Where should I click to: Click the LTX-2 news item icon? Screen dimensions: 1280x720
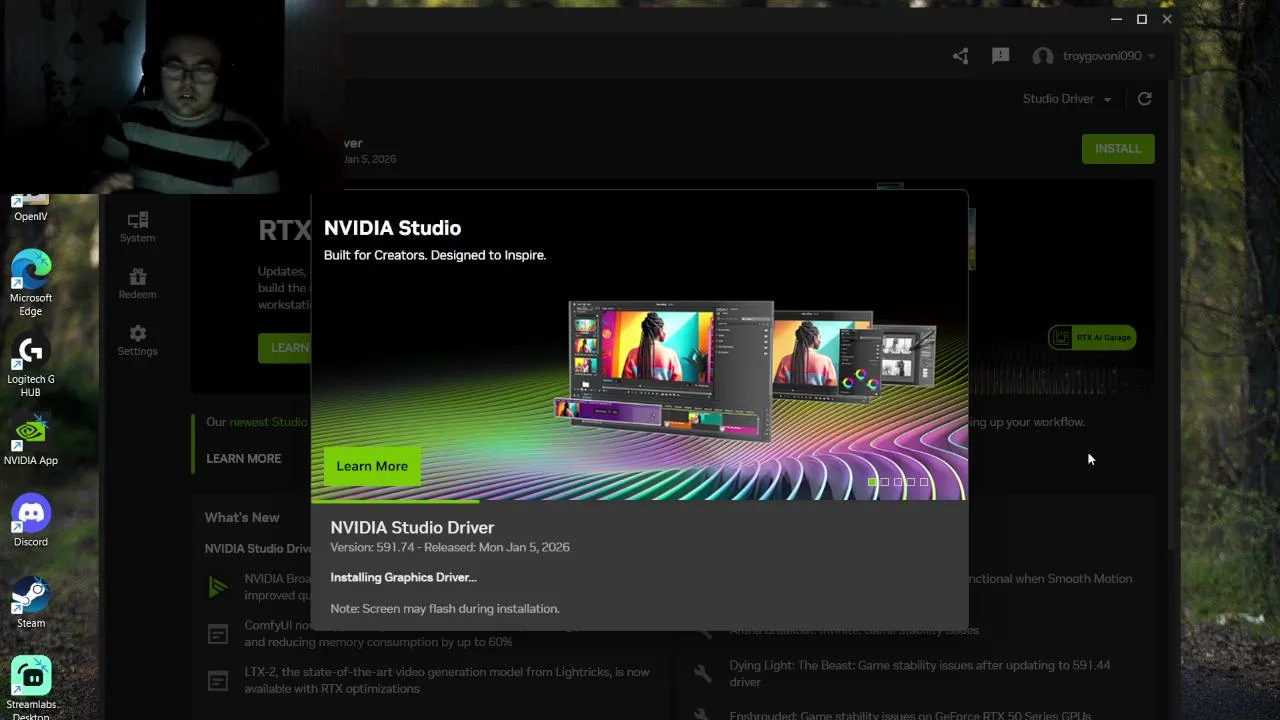coord(218,681)
